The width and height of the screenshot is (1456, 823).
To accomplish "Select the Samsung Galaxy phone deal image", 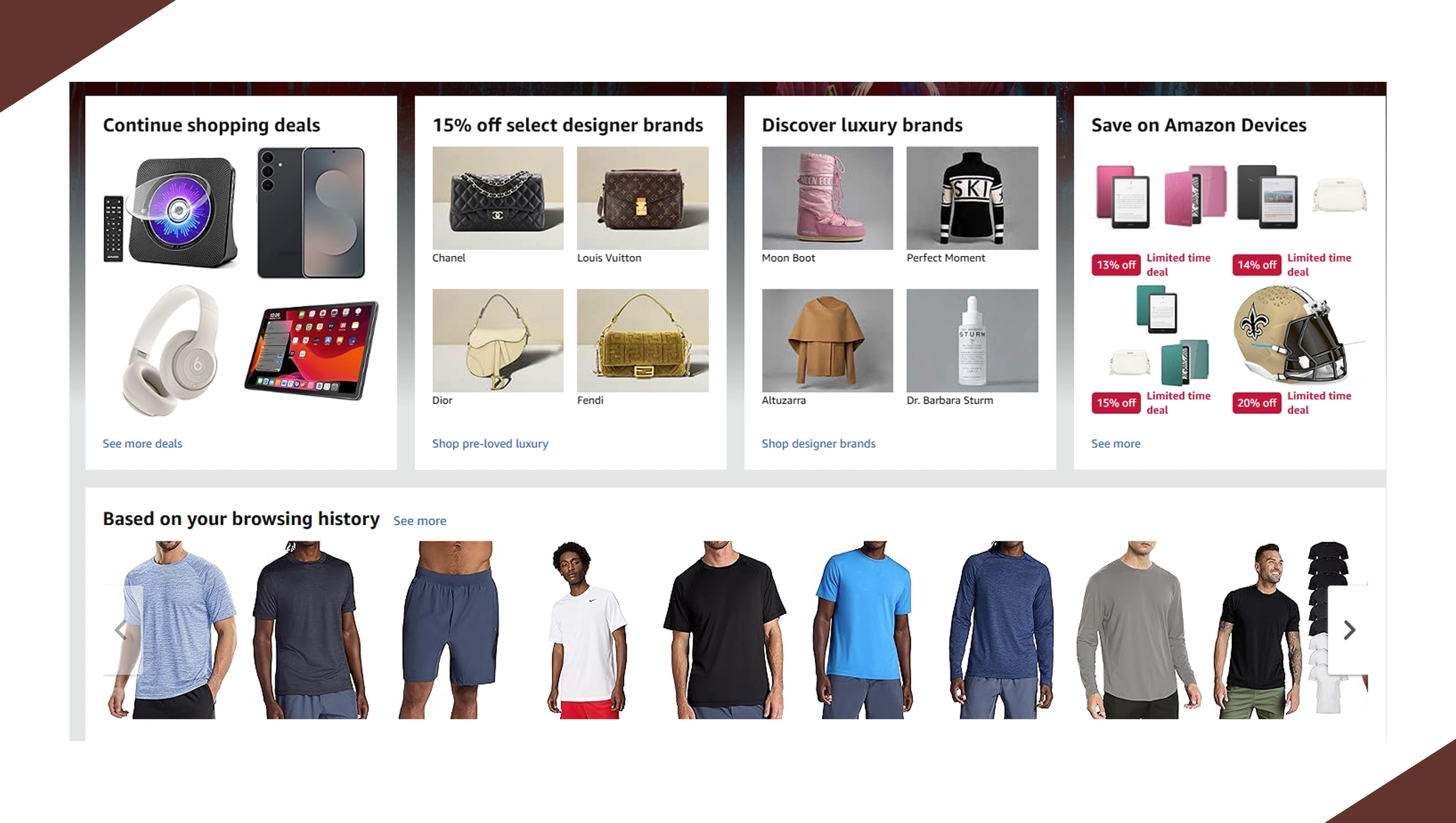I will click(310, 213).
